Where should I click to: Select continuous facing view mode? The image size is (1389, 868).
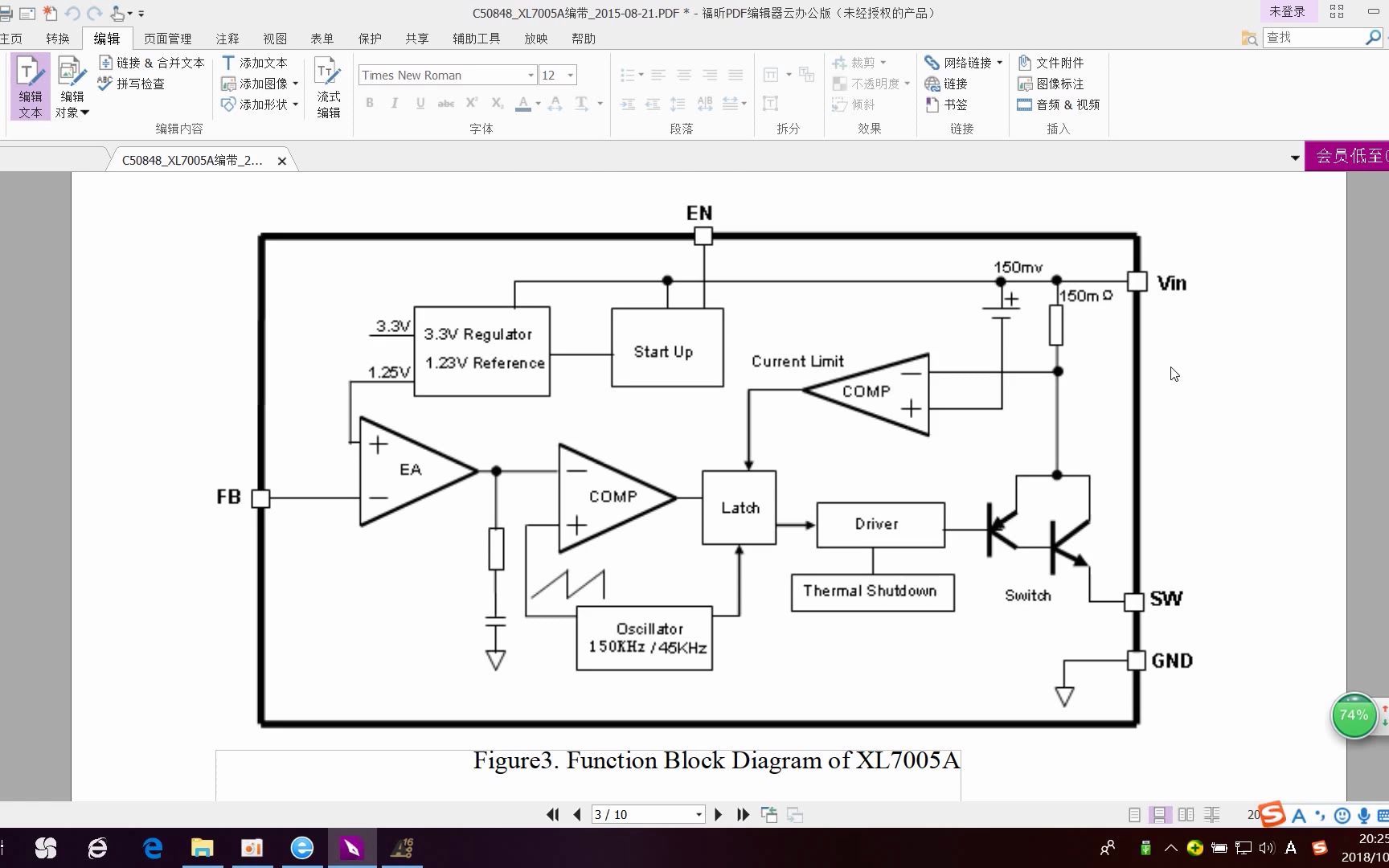1211,815
